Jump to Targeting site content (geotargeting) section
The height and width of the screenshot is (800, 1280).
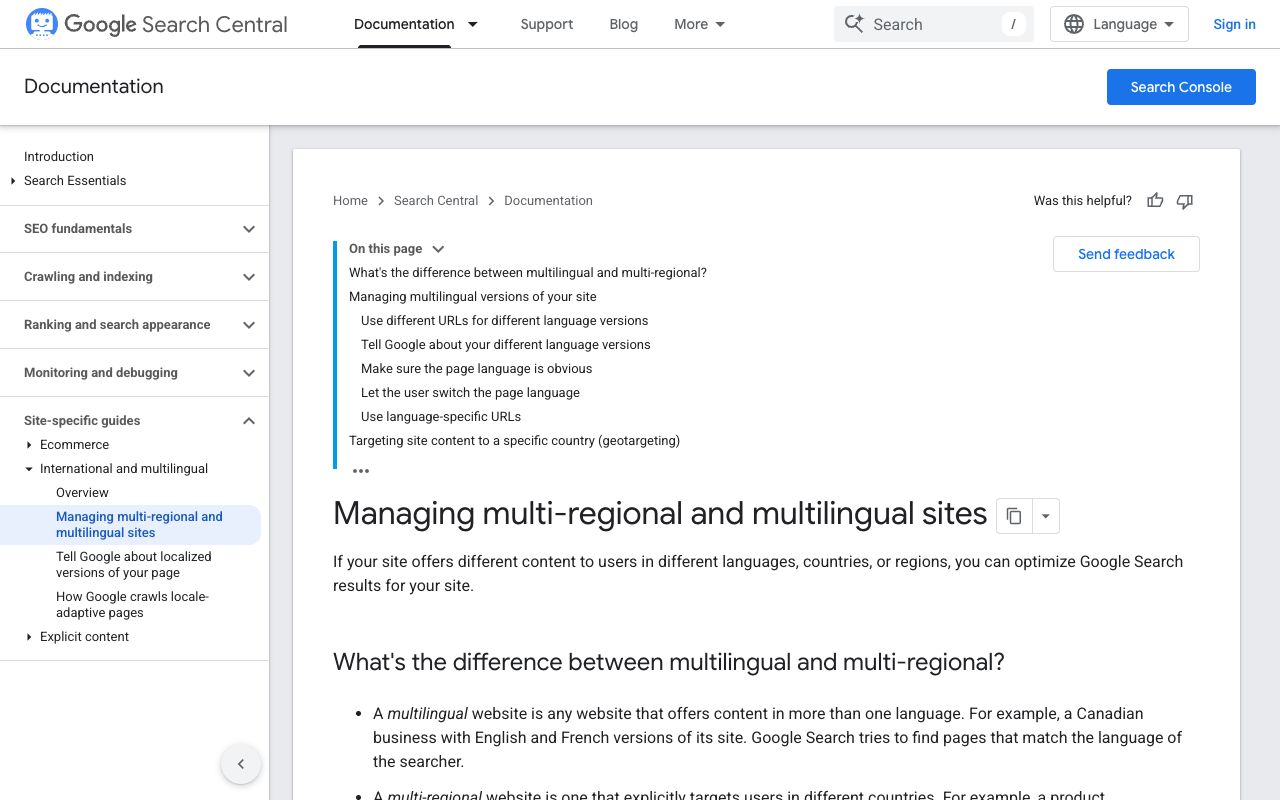(x=514, y=441)
